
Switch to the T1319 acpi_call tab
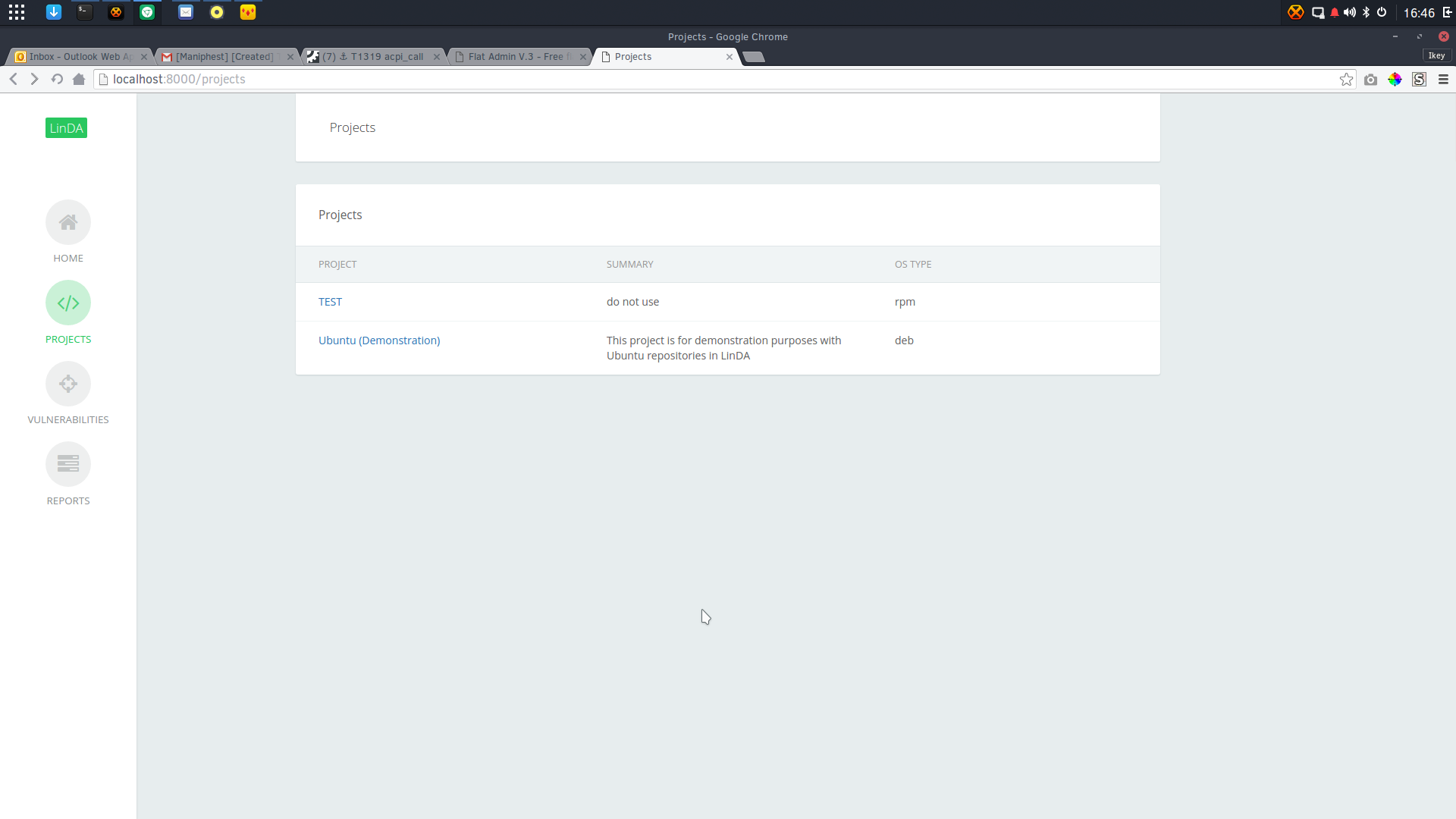pos(372,57)
